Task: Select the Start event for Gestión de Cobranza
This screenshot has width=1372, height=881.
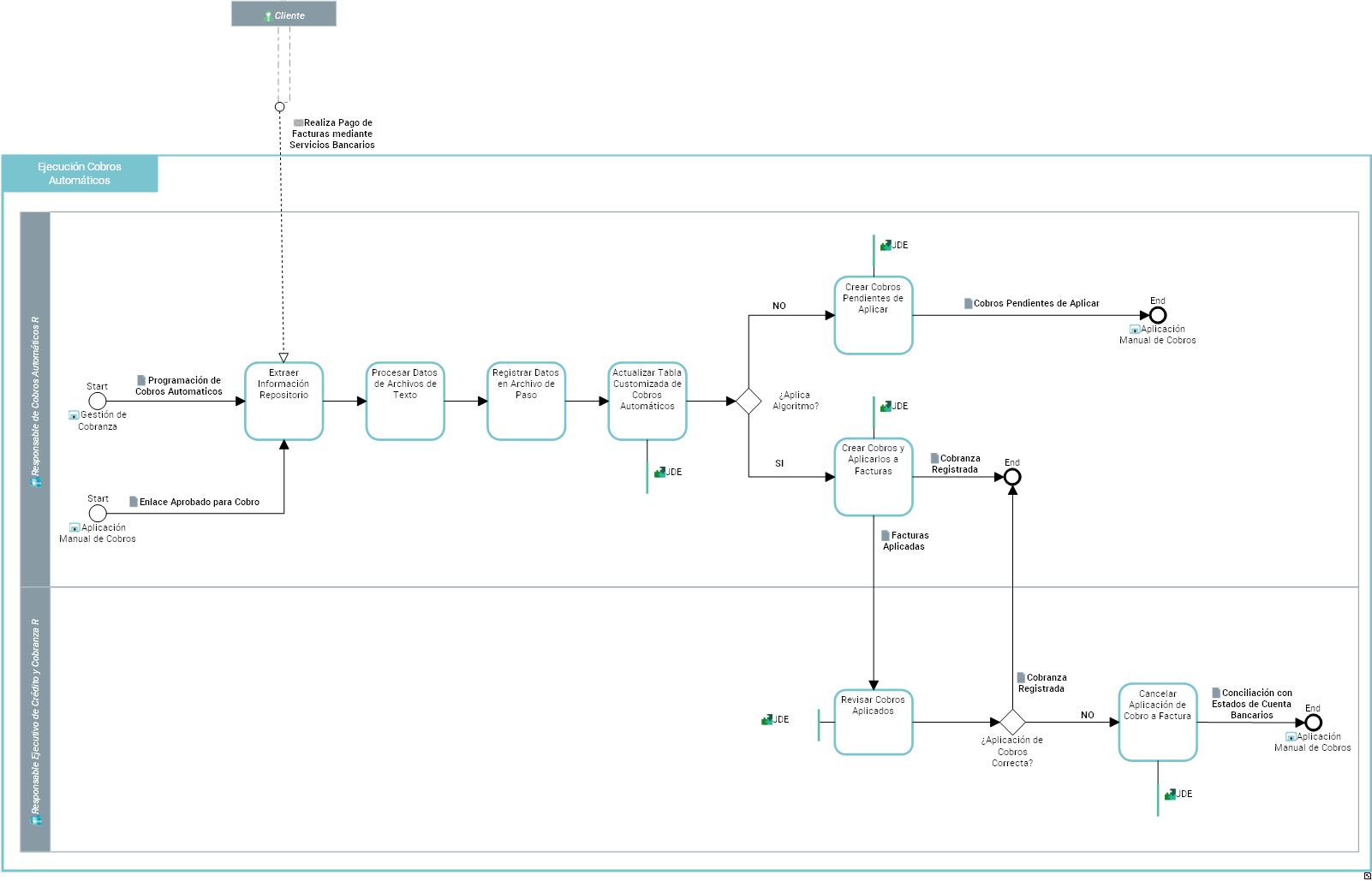Action: 98,401
